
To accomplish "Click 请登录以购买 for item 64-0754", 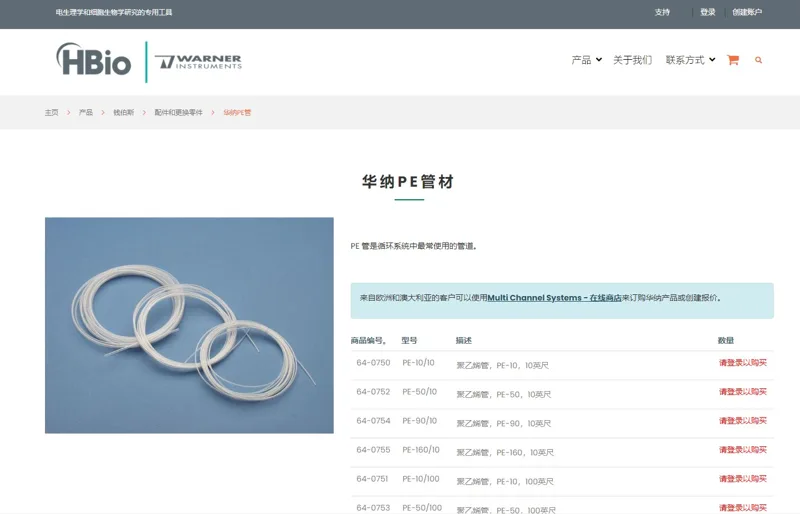I will 743,421.
